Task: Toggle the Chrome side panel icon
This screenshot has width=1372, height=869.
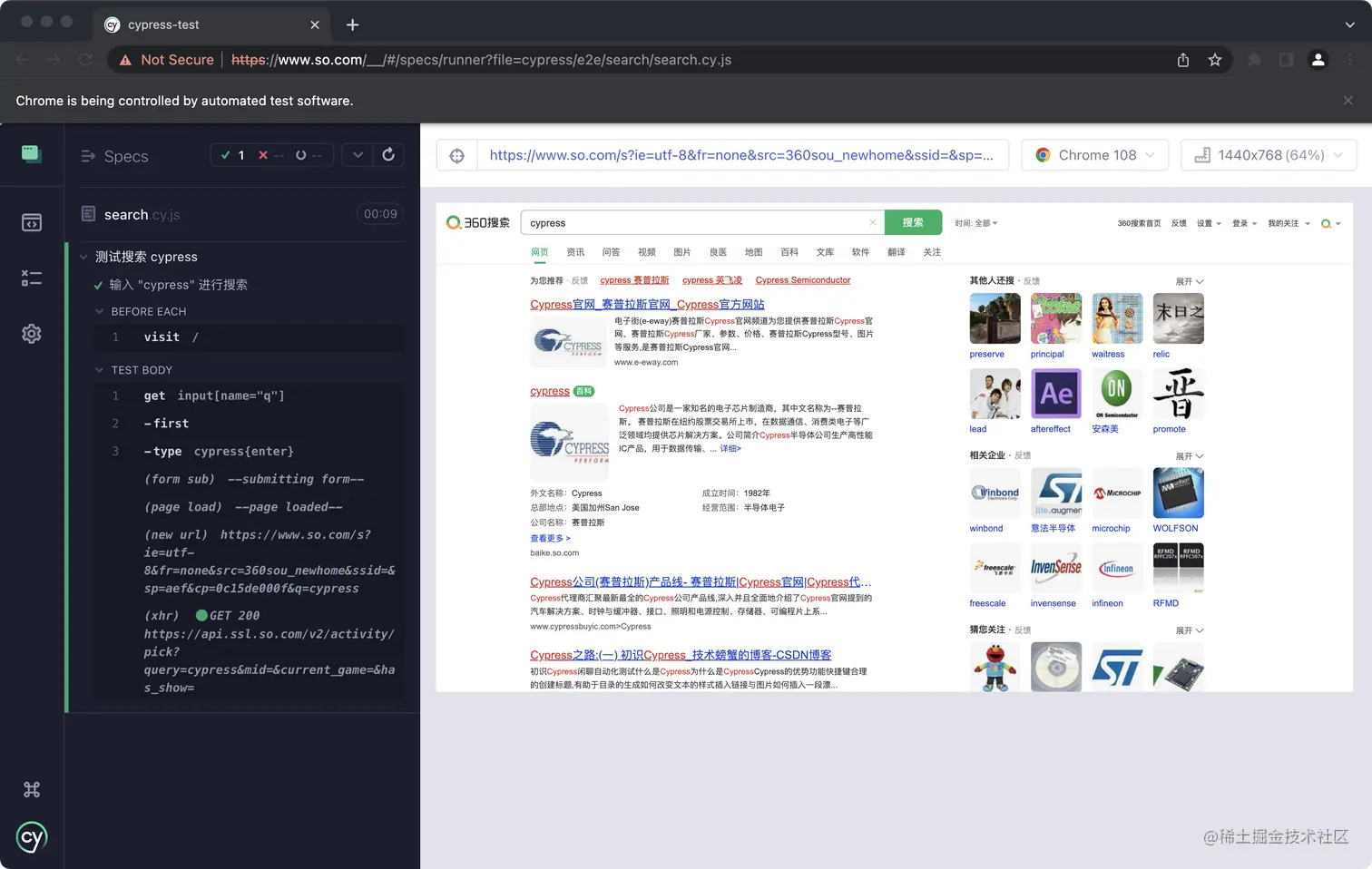Action: click(1286, 60)
